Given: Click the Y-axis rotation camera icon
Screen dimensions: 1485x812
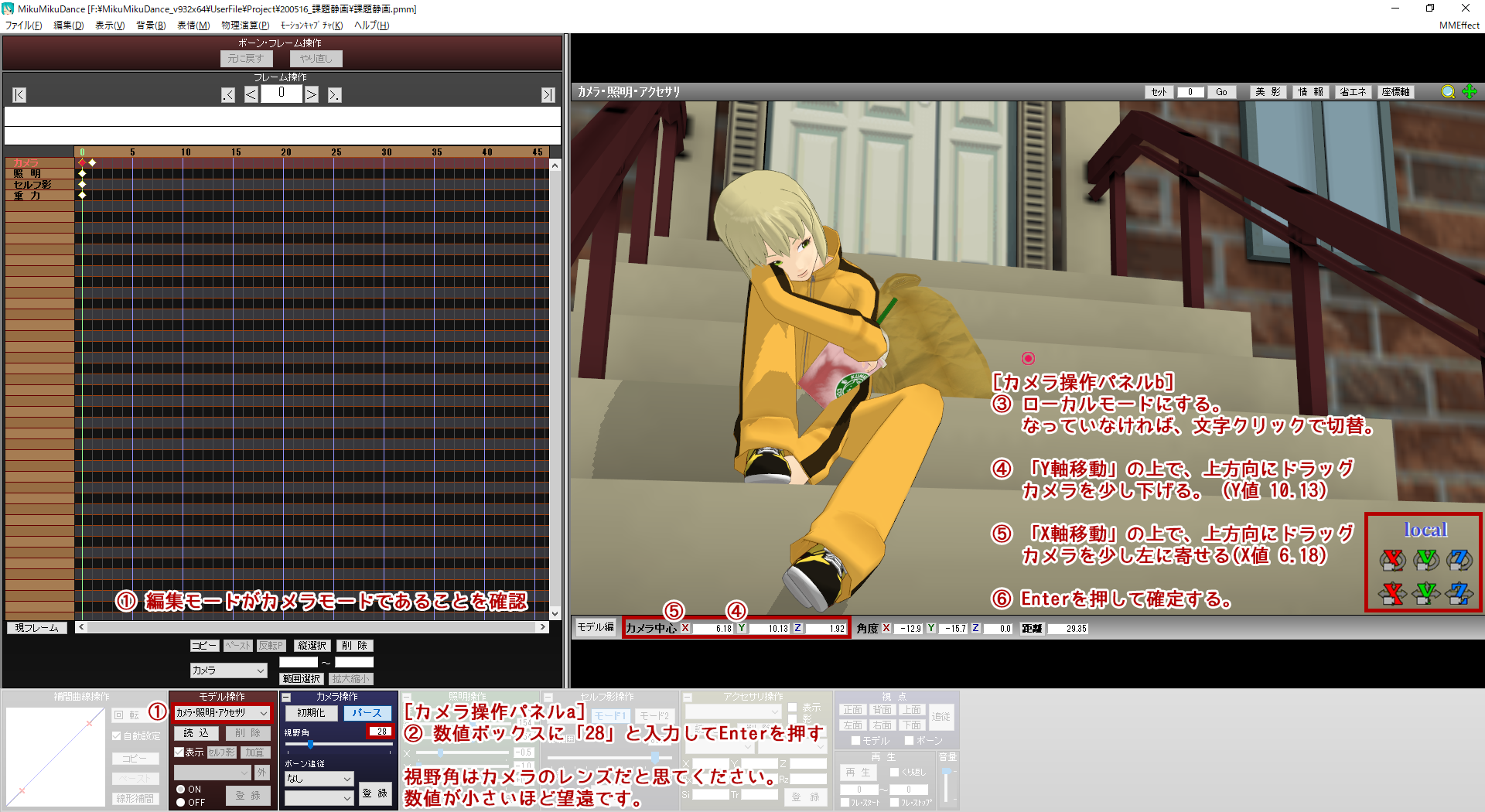Looking at the screenshot, I should [1425, 559].
